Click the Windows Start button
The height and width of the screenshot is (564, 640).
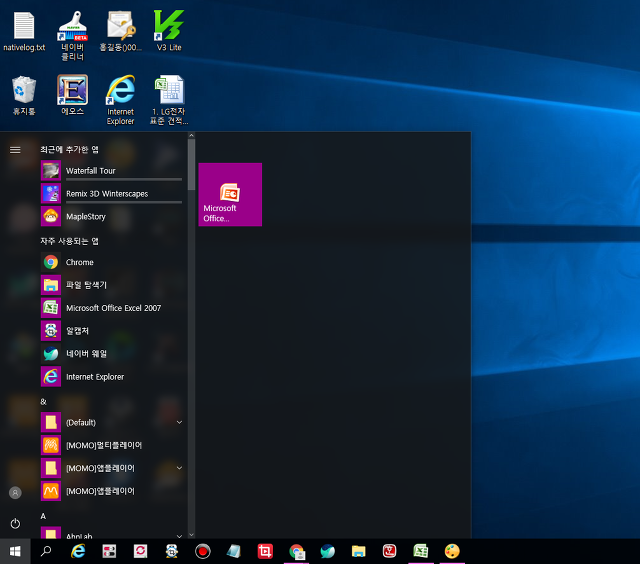[15, 551]
